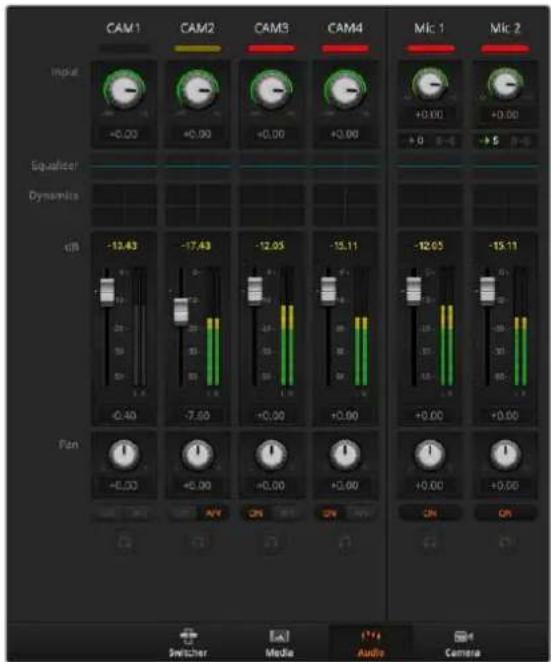
Task: Click the CAM2 peak level -17.43
Action: [196, 246]
